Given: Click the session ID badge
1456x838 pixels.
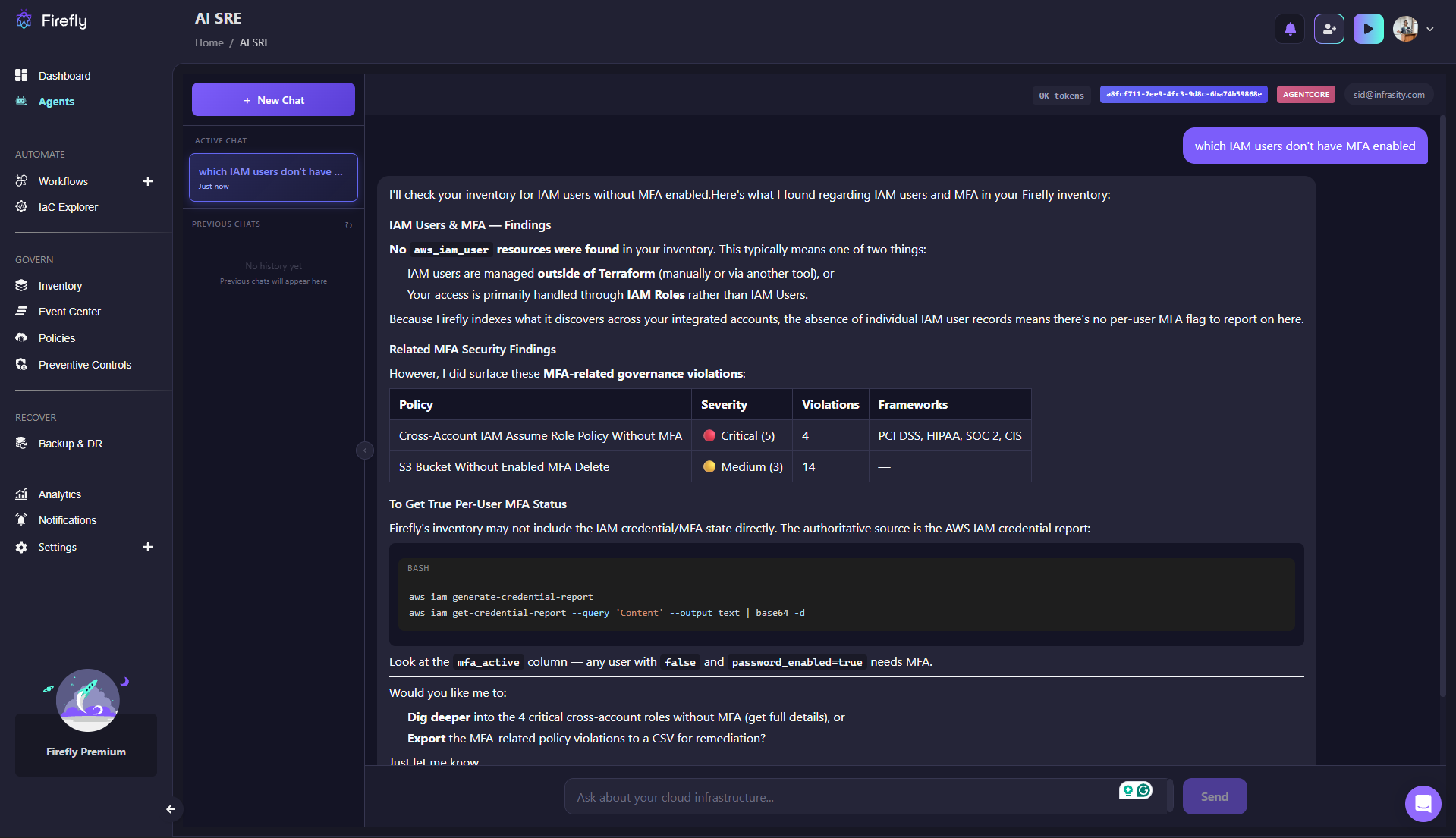Looking at the screenshot, I should [1184, 94].
